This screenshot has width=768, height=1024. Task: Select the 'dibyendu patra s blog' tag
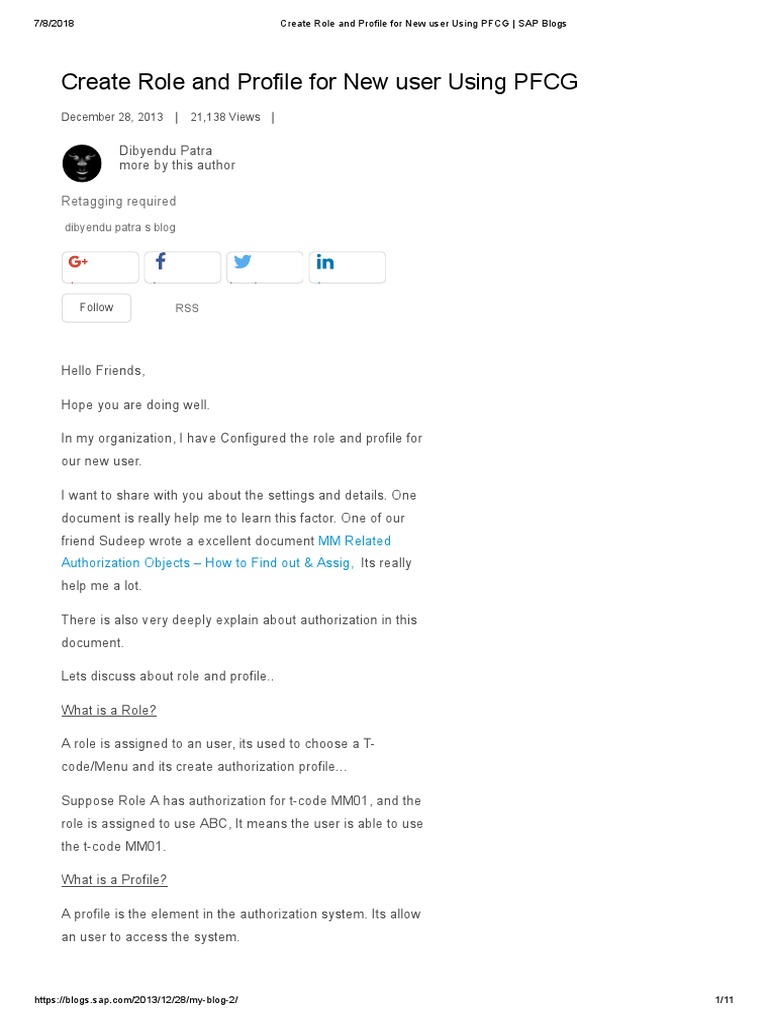tap(120, 227)
